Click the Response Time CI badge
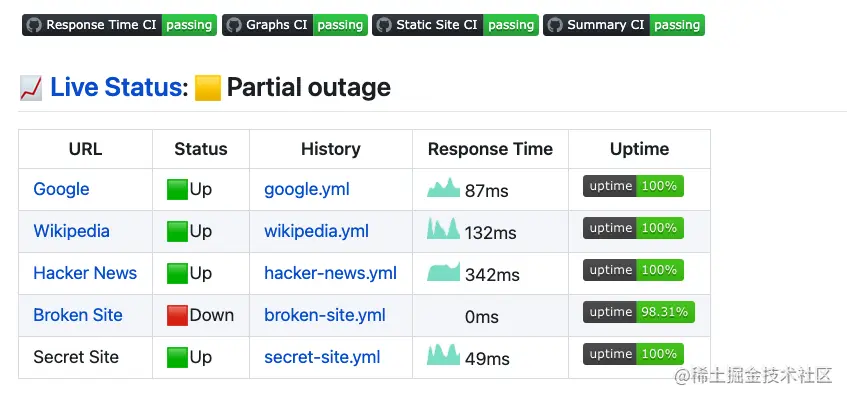 [x=119, y=25]
